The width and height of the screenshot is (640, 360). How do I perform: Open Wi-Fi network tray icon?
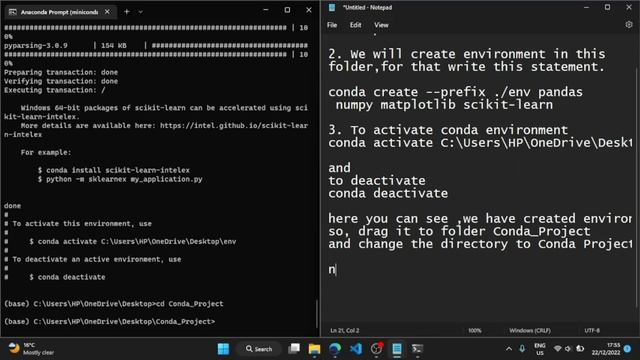(558, 349)
